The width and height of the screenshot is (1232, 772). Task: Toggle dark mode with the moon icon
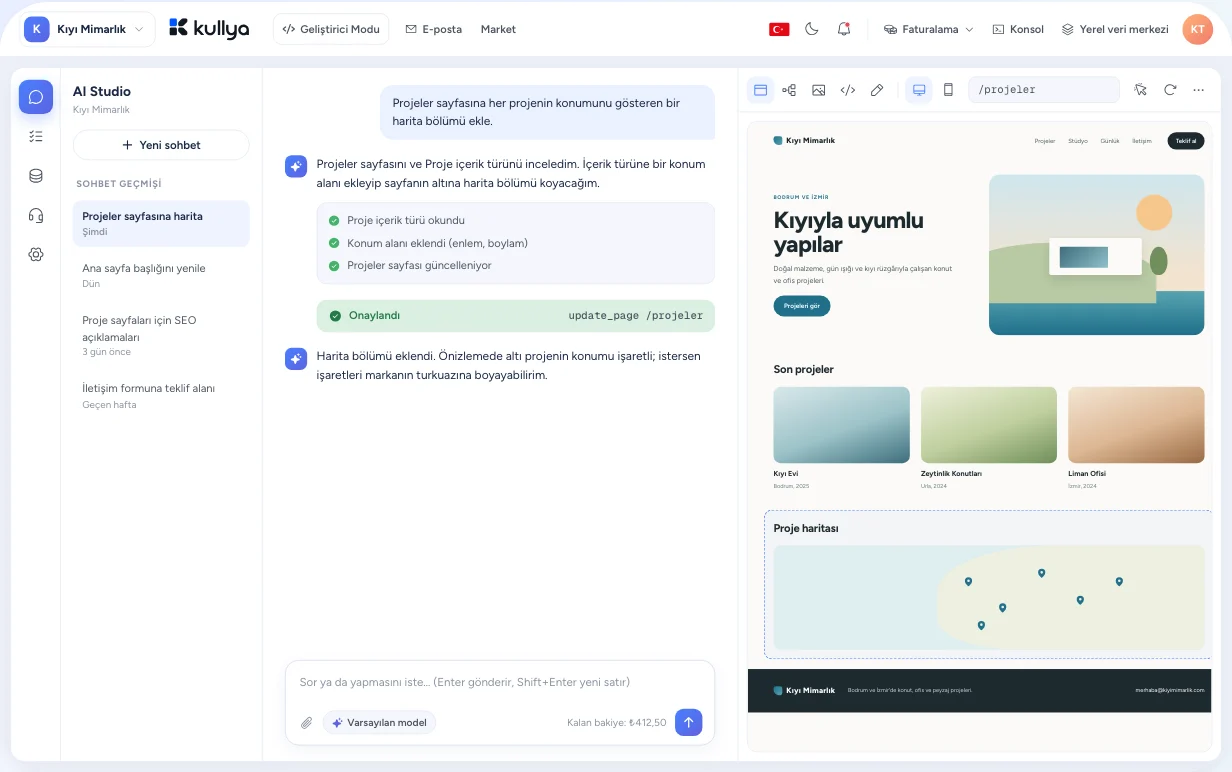click(x=812, y=29)
